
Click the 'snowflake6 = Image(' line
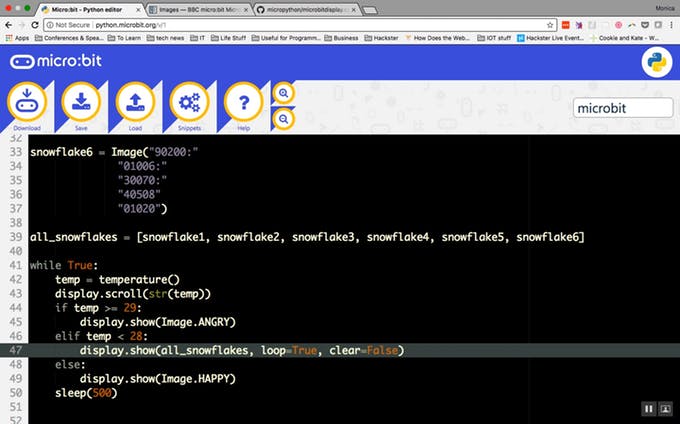click(114, 152)
